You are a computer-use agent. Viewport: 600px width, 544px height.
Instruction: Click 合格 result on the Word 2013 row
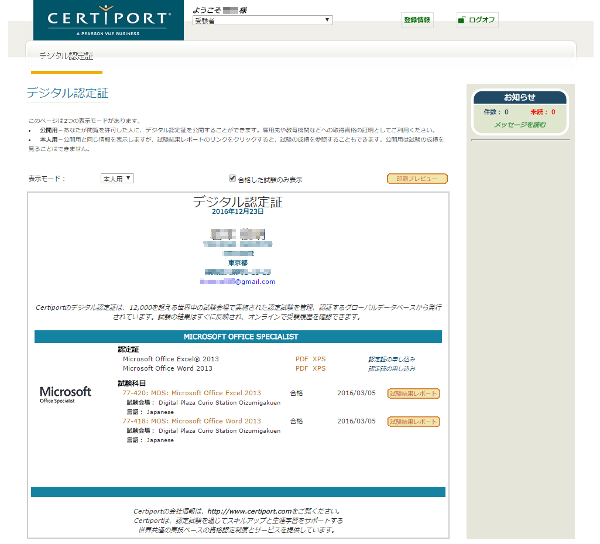pyautogui.click(x=297, y=422)
